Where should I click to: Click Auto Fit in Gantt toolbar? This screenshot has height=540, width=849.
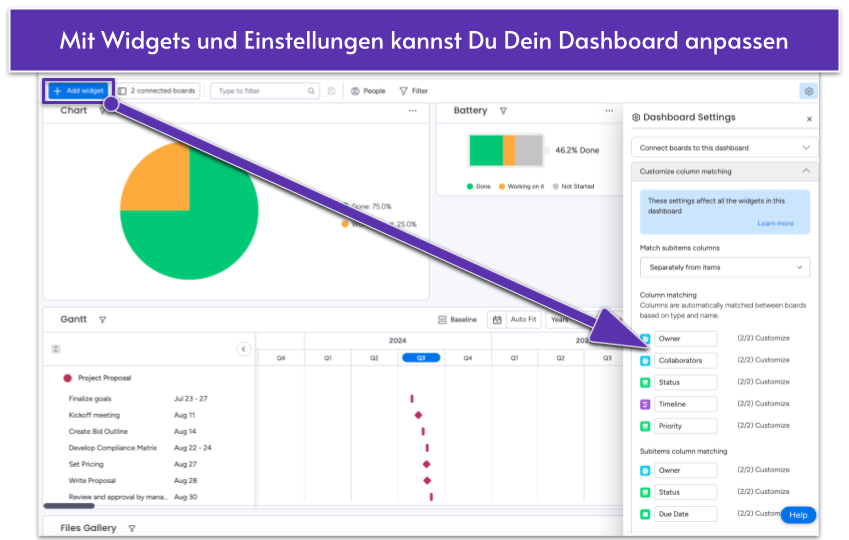point(523,320)
